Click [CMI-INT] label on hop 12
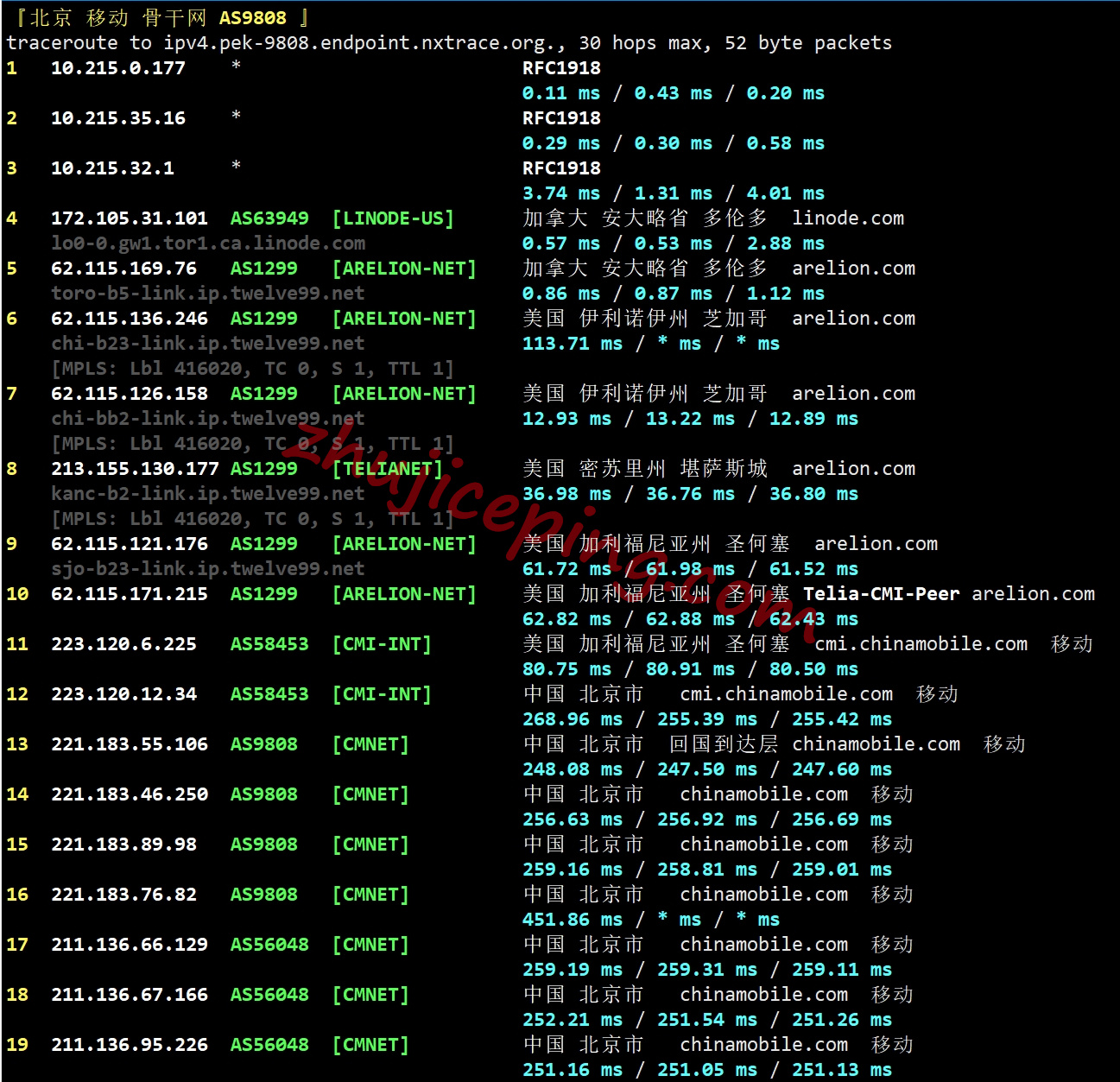This screenshot has width=1120, height=1082. click(x=382, y=694)
